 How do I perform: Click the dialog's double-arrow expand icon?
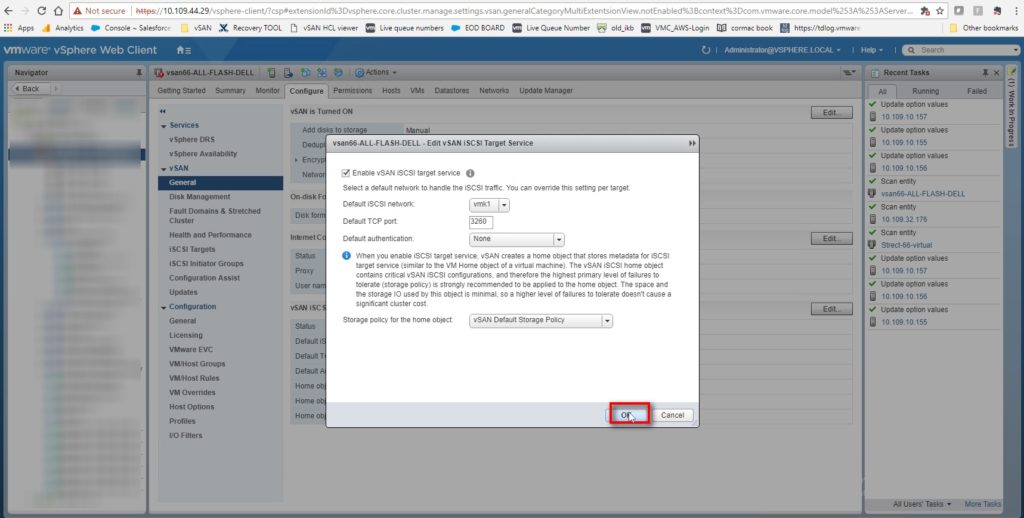coord(691,143)
